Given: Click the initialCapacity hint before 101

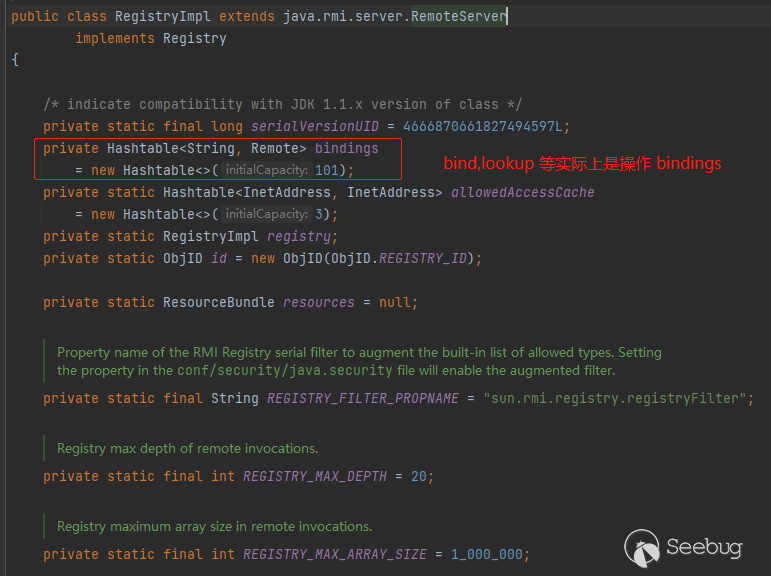Looking at the screenshot, I should (x=266, y=170).
